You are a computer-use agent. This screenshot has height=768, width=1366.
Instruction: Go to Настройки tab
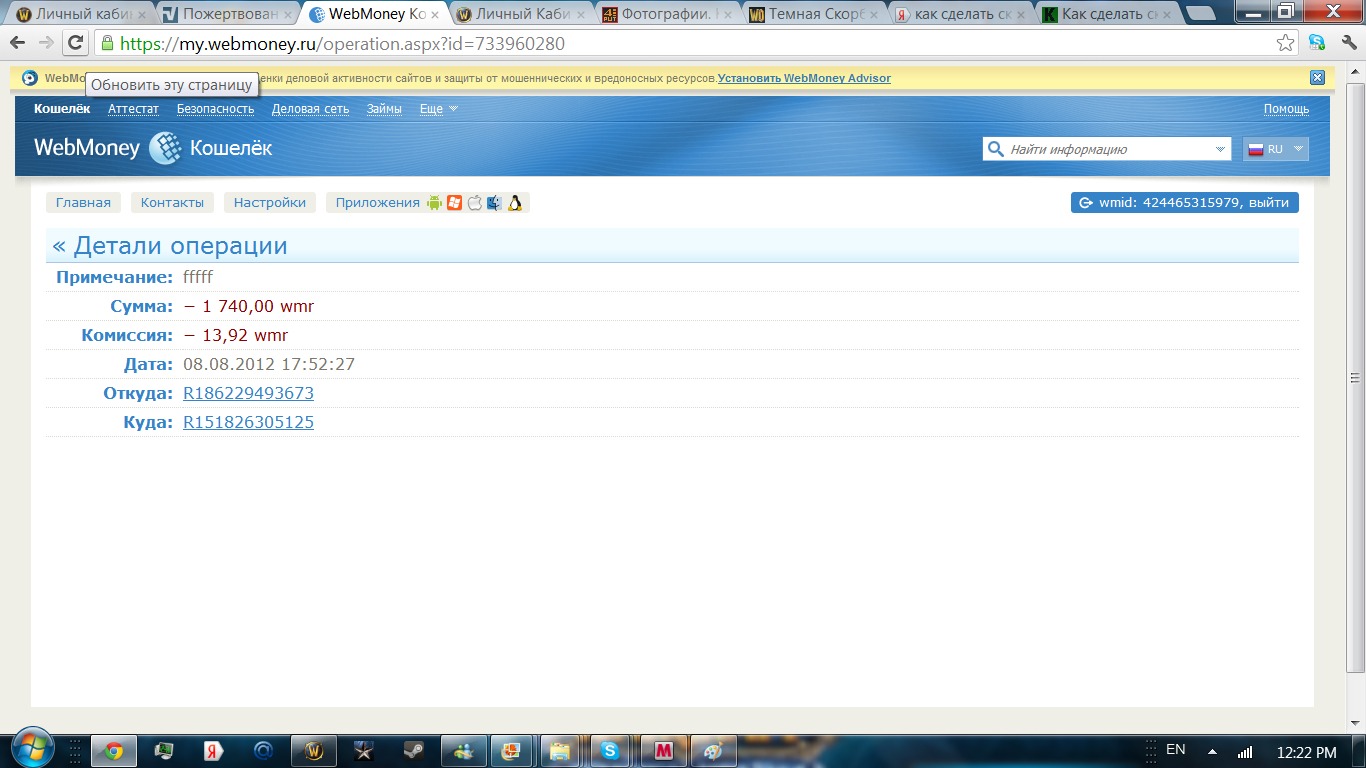(270, 202)
